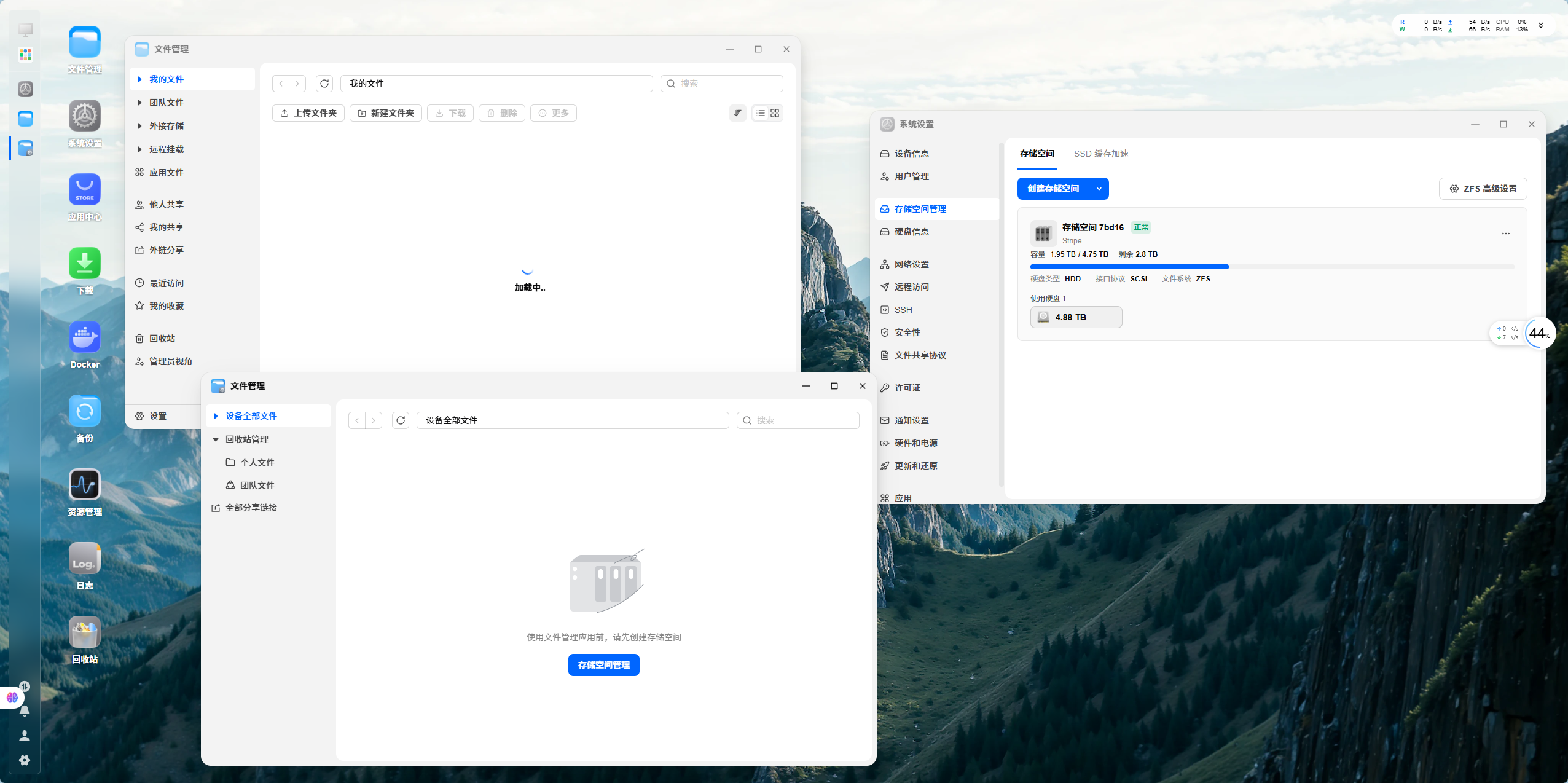Open the 备份 backup app icon

pyautogui.click(x=85, y=411)
